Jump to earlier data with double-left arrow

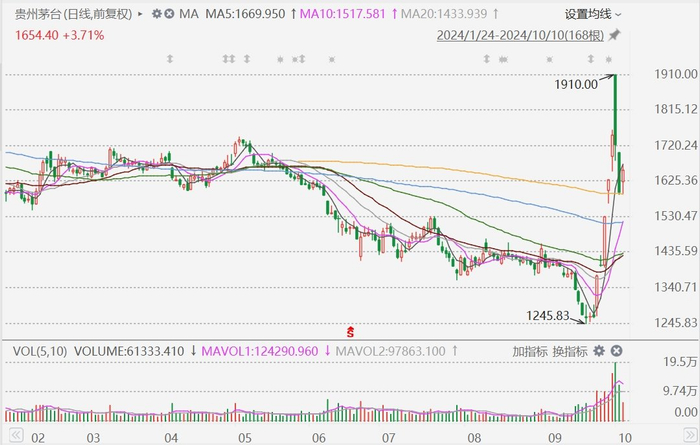[x=17, y=435]
